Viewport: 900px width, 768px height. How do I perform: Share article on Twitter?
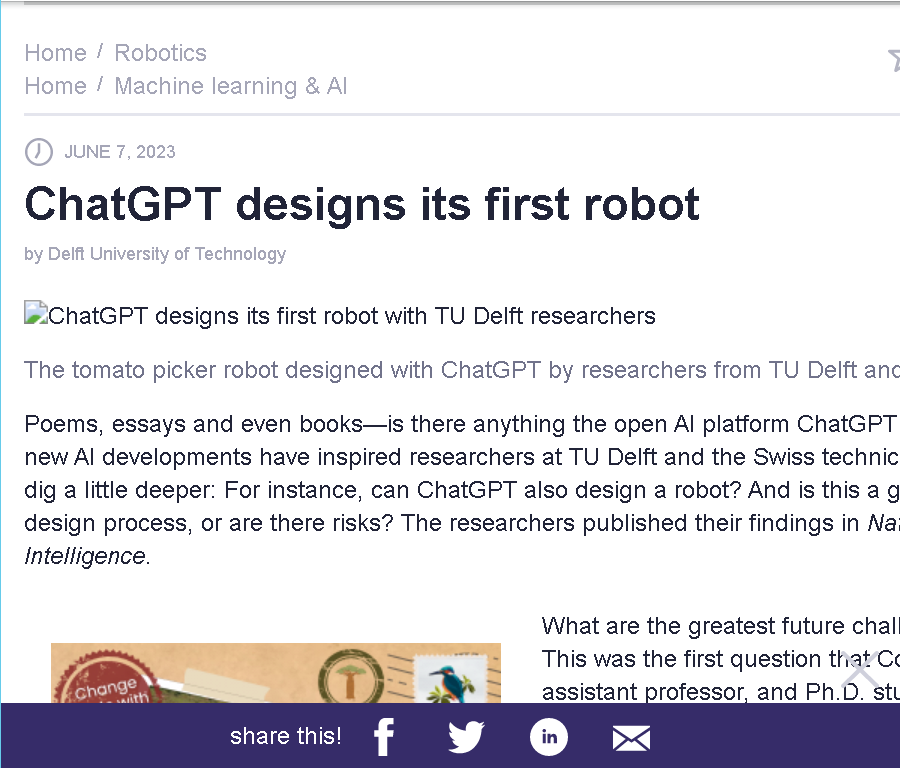pos(465,737)
